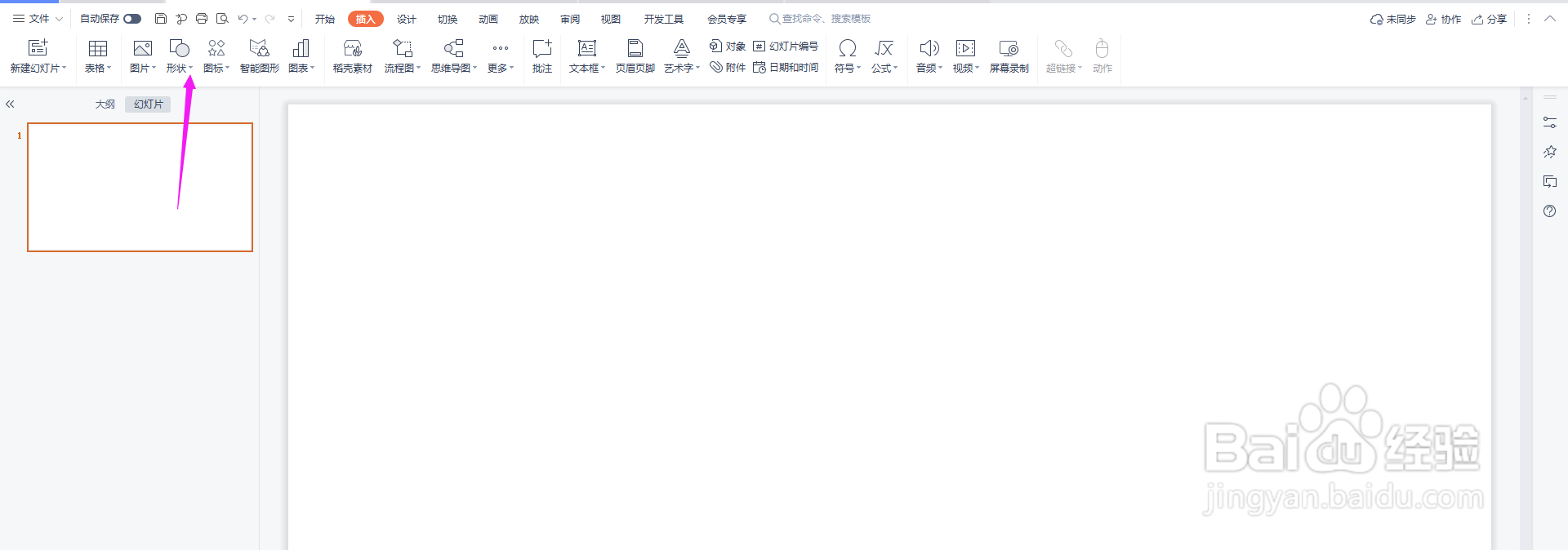Click the Formula (公式) icon
Image resolution: width=1568 pixels, height=550 pixels.
coord(884,48)
